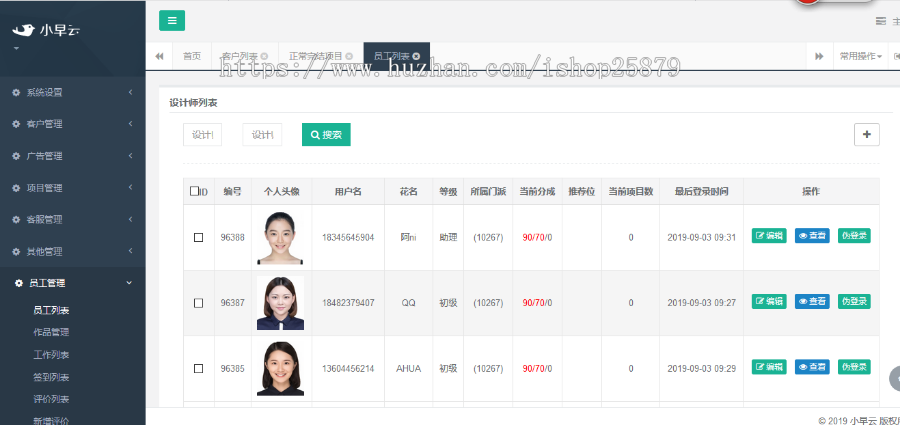Open 评价列表 in the sidebar
This screenshot has width=900, height=425.
[x=51, y=399]
